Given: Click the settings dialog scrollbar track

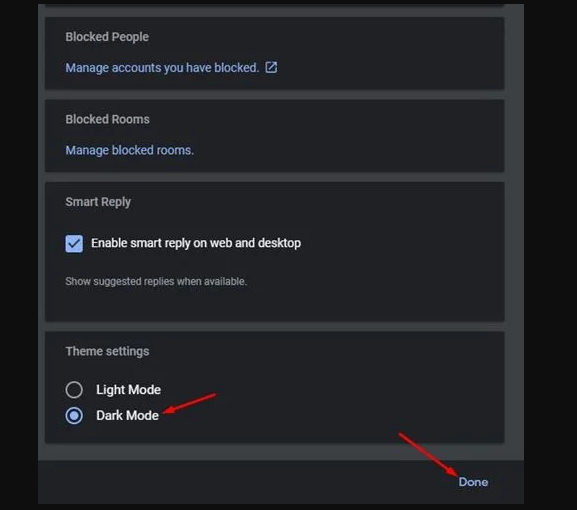Looking at the screenshot, I should coord(514,232).
